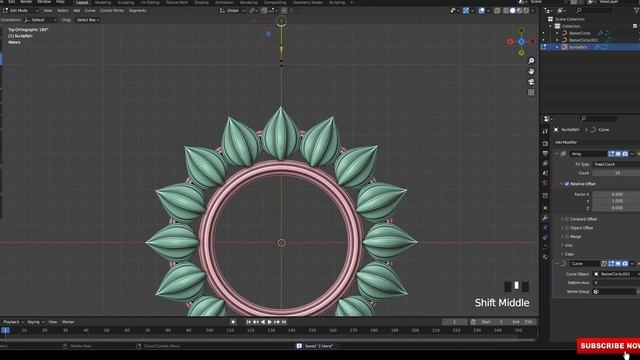Viewport: 640px width, 360px height.
Task: Switch to the Layout workspace tab
Action: pos(82,2)
